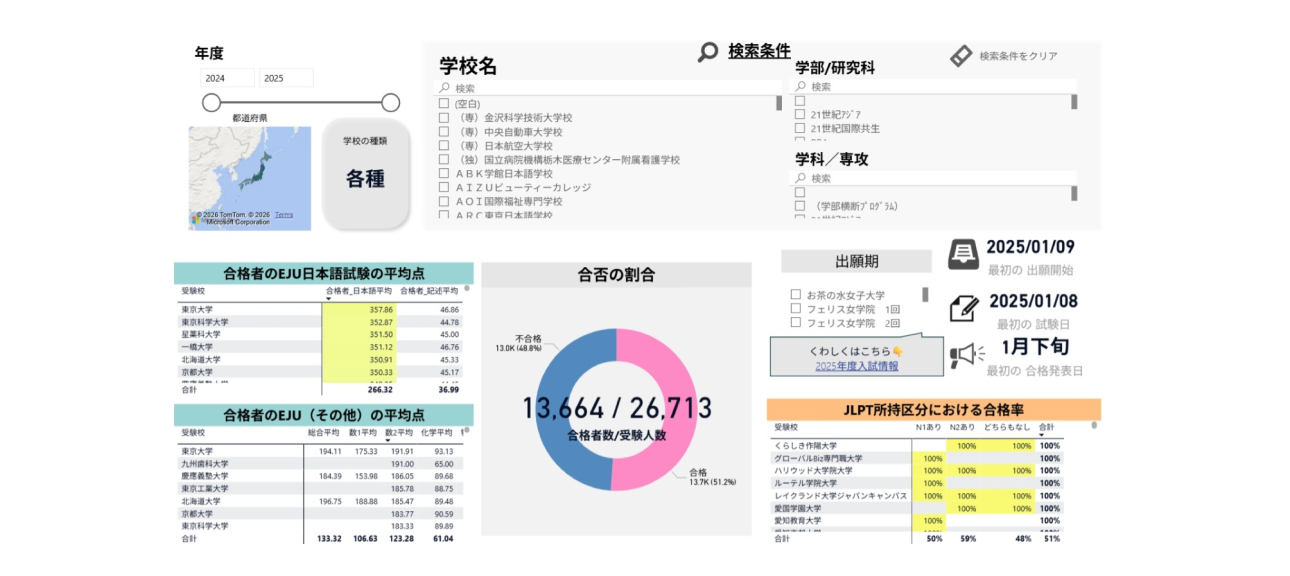This screenshot has width=1290, height=576.
Task: Click 九州歯科大学 in the その他 table
Action: click(x=205, y=464)
